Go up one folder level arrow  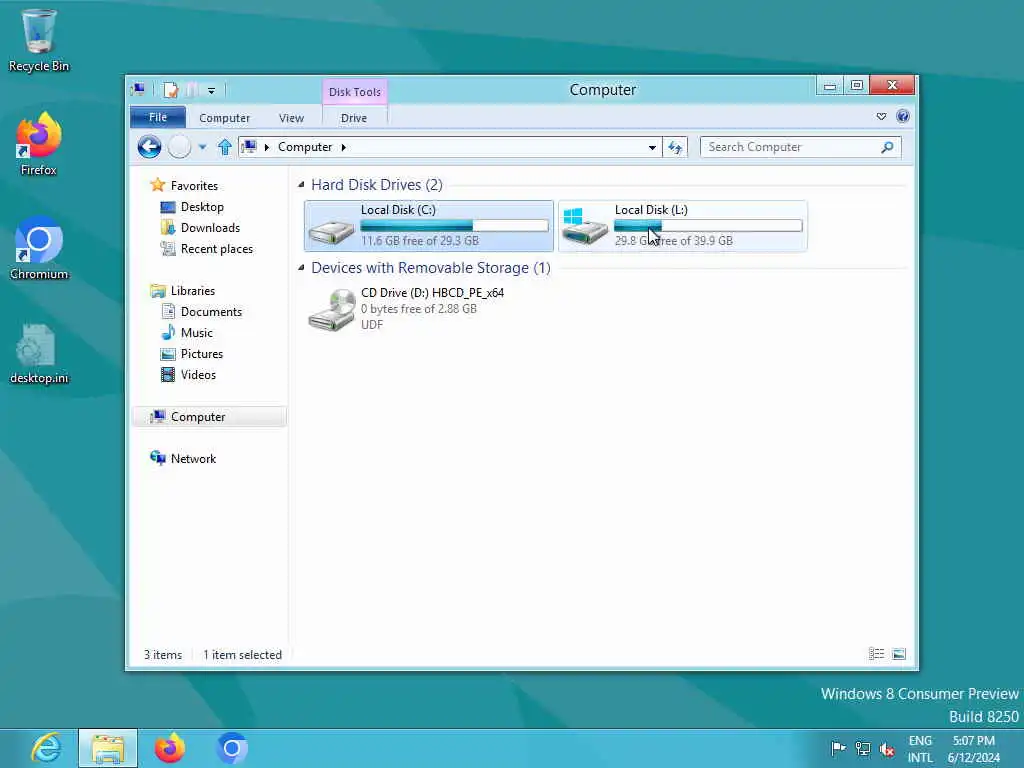click(225, 147)
